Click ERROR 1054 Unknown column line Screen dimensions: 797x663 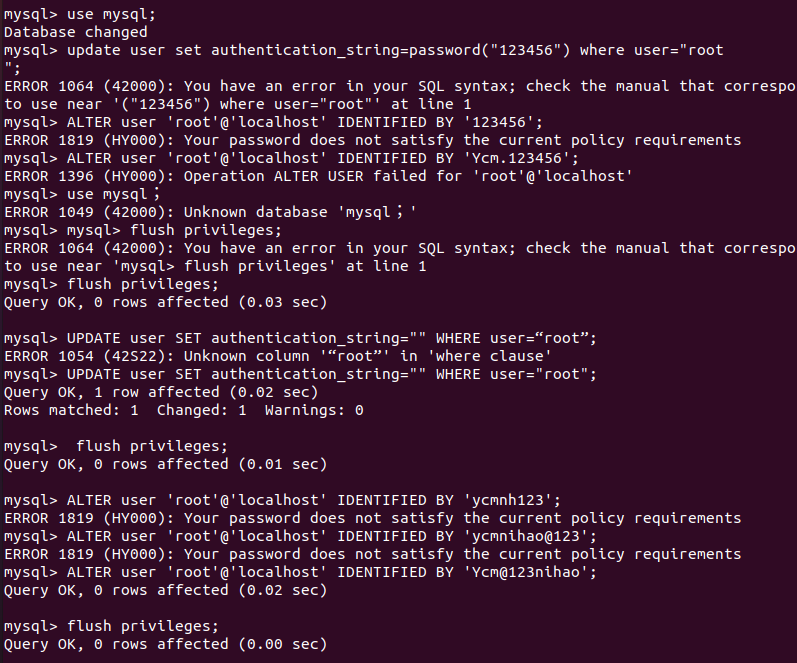coord(278,356)
